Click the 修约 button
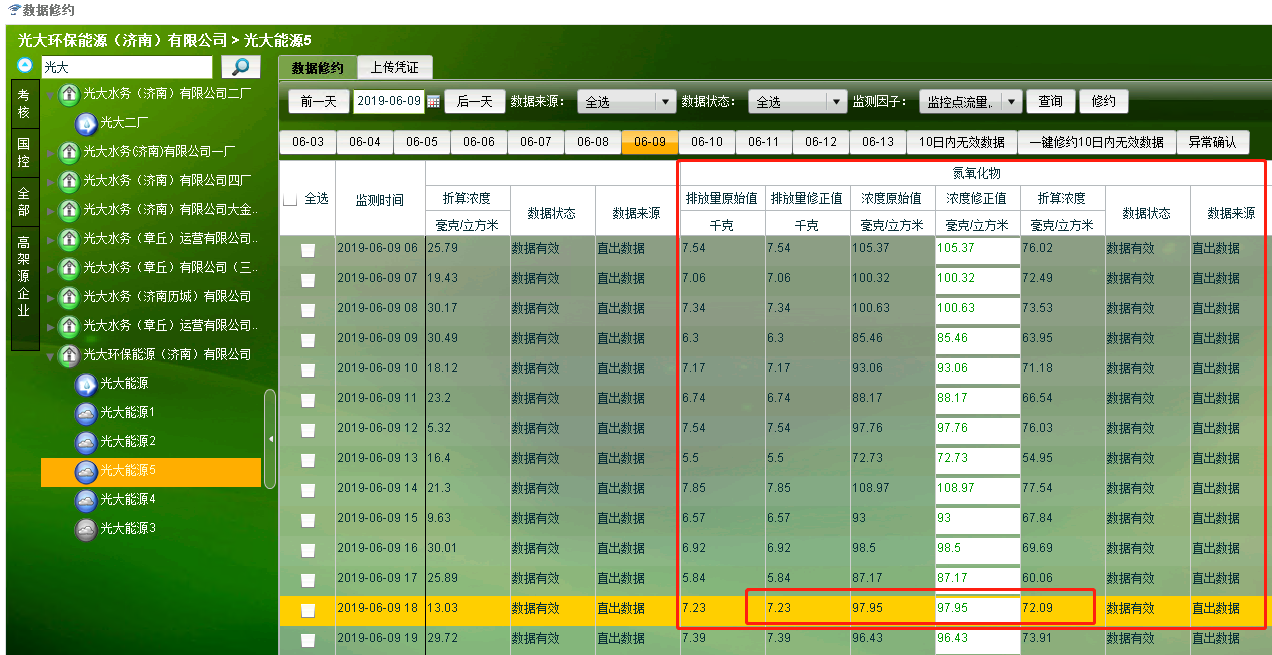This screenshot has width=1272, height=655. [1104, 102]
